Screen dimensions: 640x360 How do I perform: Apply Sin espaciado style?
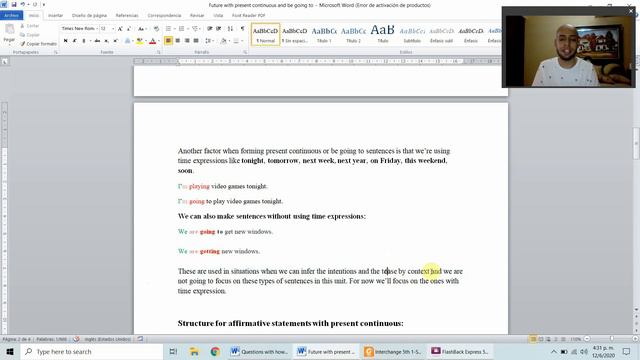[295, 34]
